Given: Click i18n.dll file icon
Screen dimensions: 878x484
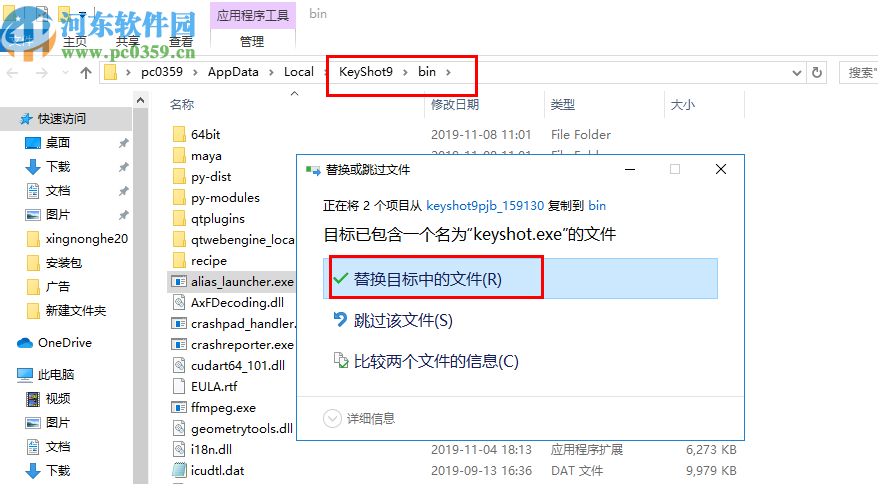Looking at the screenshot, I should 179,449.
